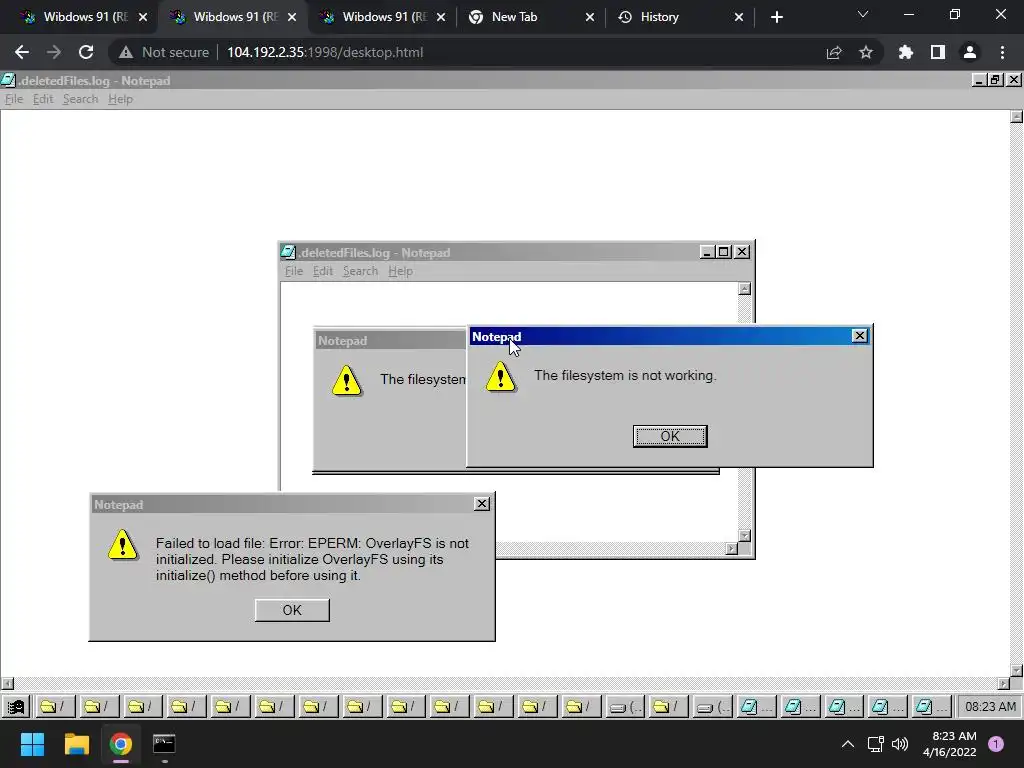Click scroll-right arrow of the maximized Notepad
The width and height of the screenshot is (1024, 768).
click(x=1004, y=684)
